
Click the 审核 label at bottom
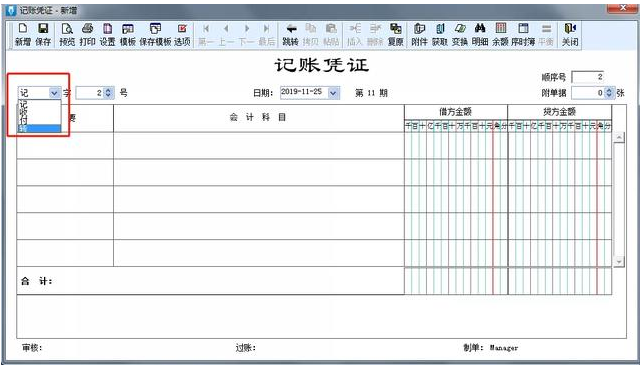tap(32, 347)
